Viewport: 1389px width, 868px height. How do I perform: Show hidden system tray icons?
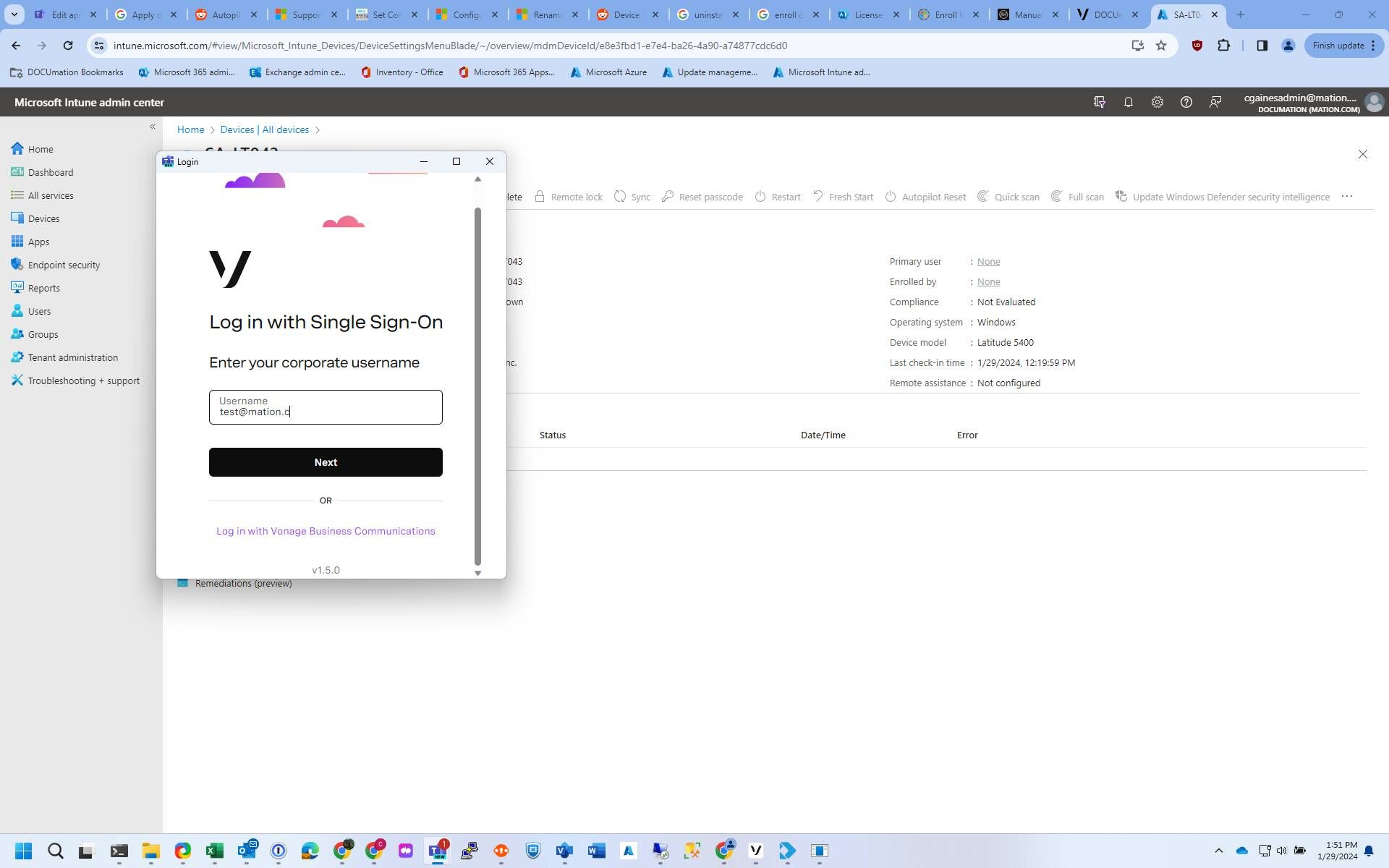pyautogui.click(x=1218, y=851)
